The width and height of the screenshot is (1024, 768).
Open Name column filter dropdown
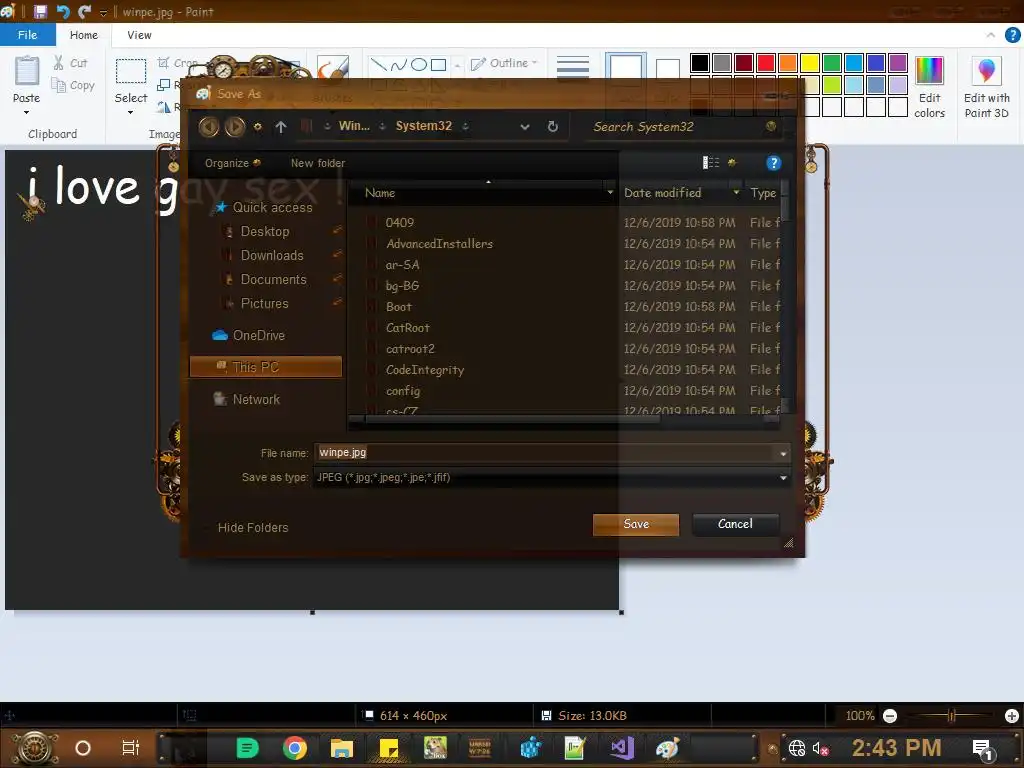610,193
